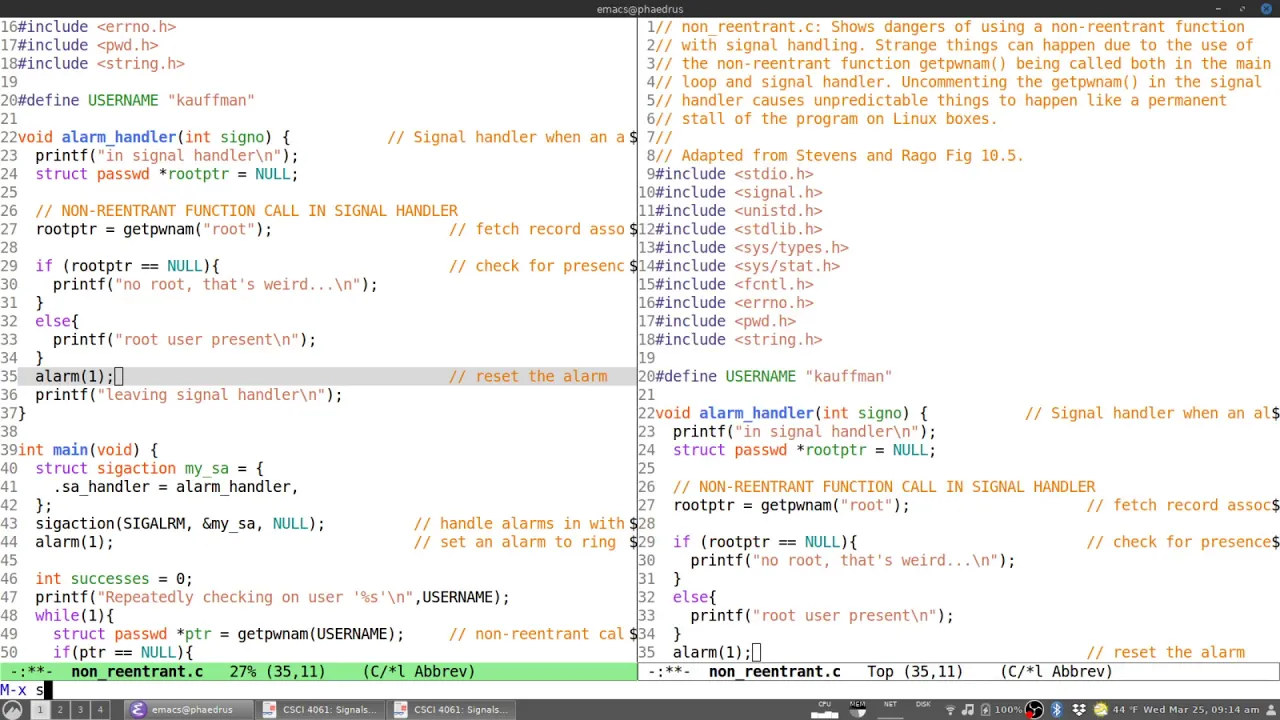Viewport: 1280px width, 720px height.
Task: Click '#include <unistd.h>' in right pane
Action: click(x=738, y=211)
